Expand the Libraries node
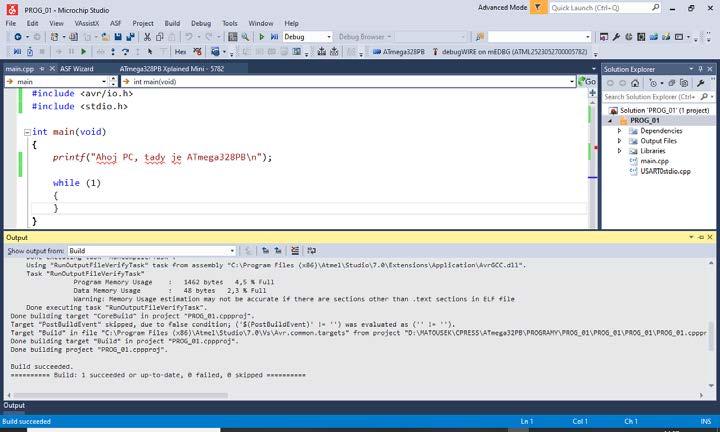720x432 pixels. [619, 151]
